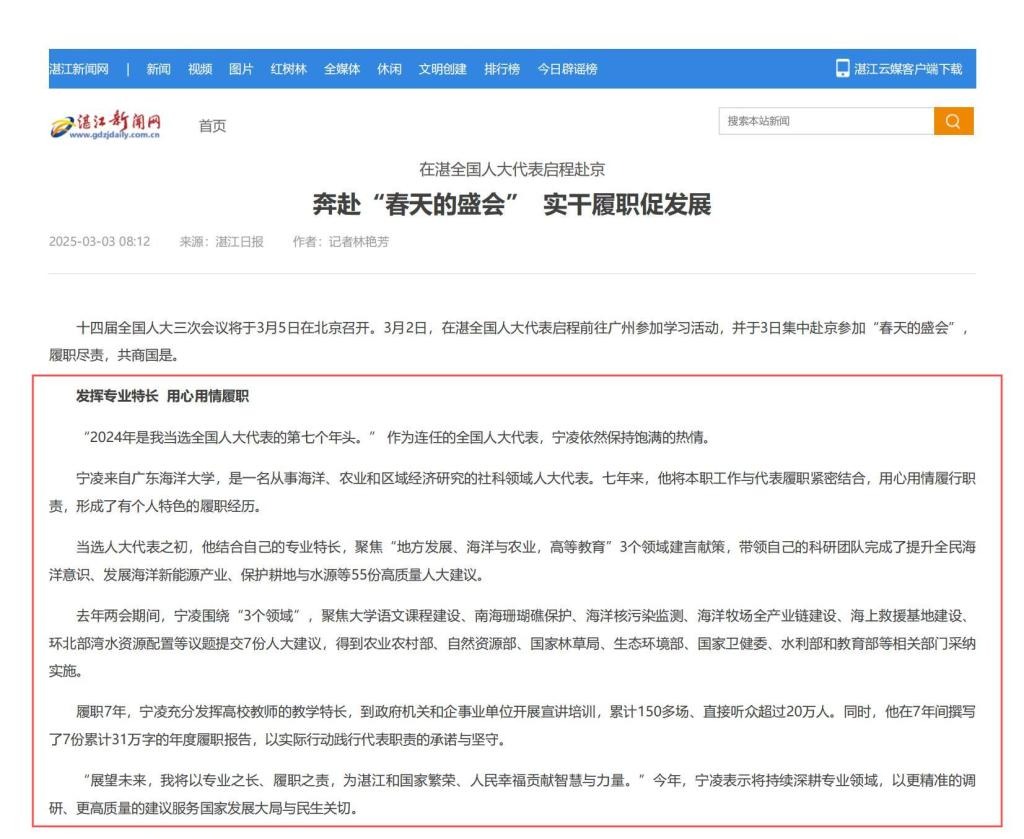Click the mobile phone icon for client download
Screen dimensions: 1024x839
[x=842, y=69]
